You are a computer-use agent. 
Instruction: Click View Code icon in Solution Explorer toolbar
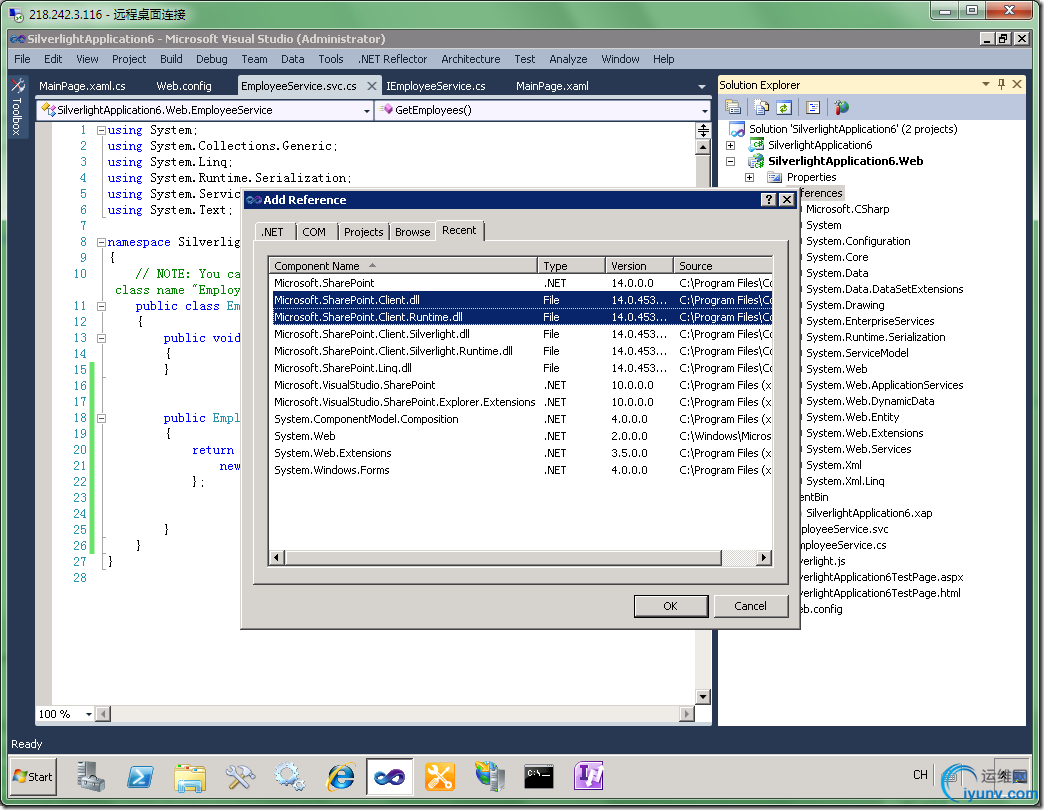click(813, 107)
